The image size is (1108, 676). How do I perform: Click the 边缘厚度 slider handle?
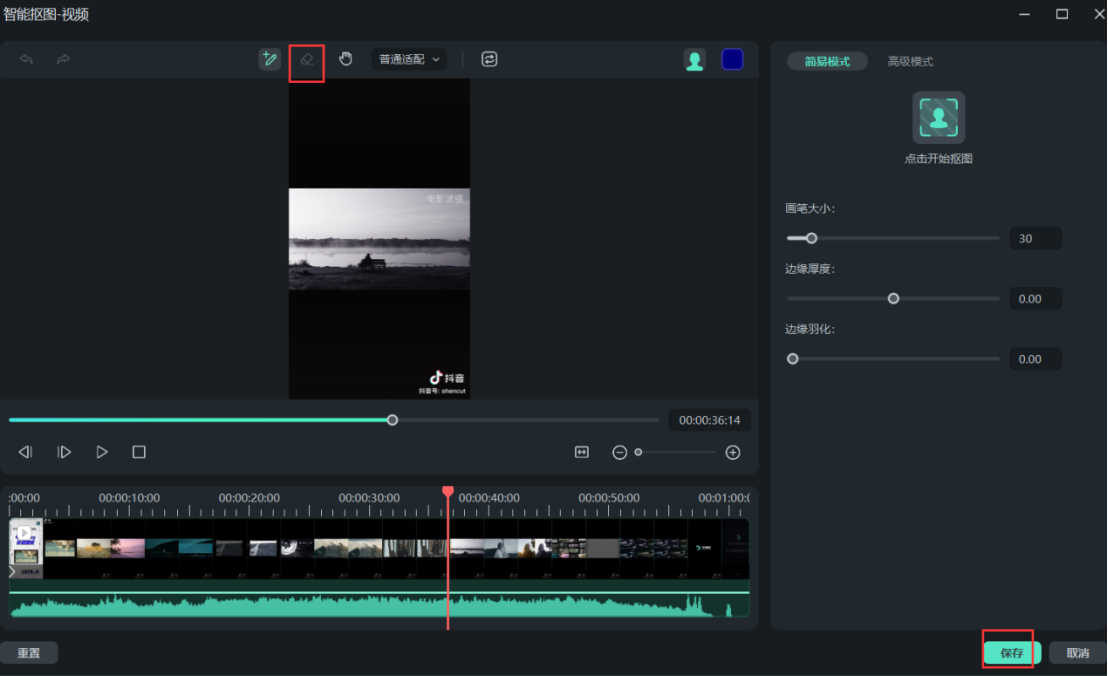click(894, 298)
